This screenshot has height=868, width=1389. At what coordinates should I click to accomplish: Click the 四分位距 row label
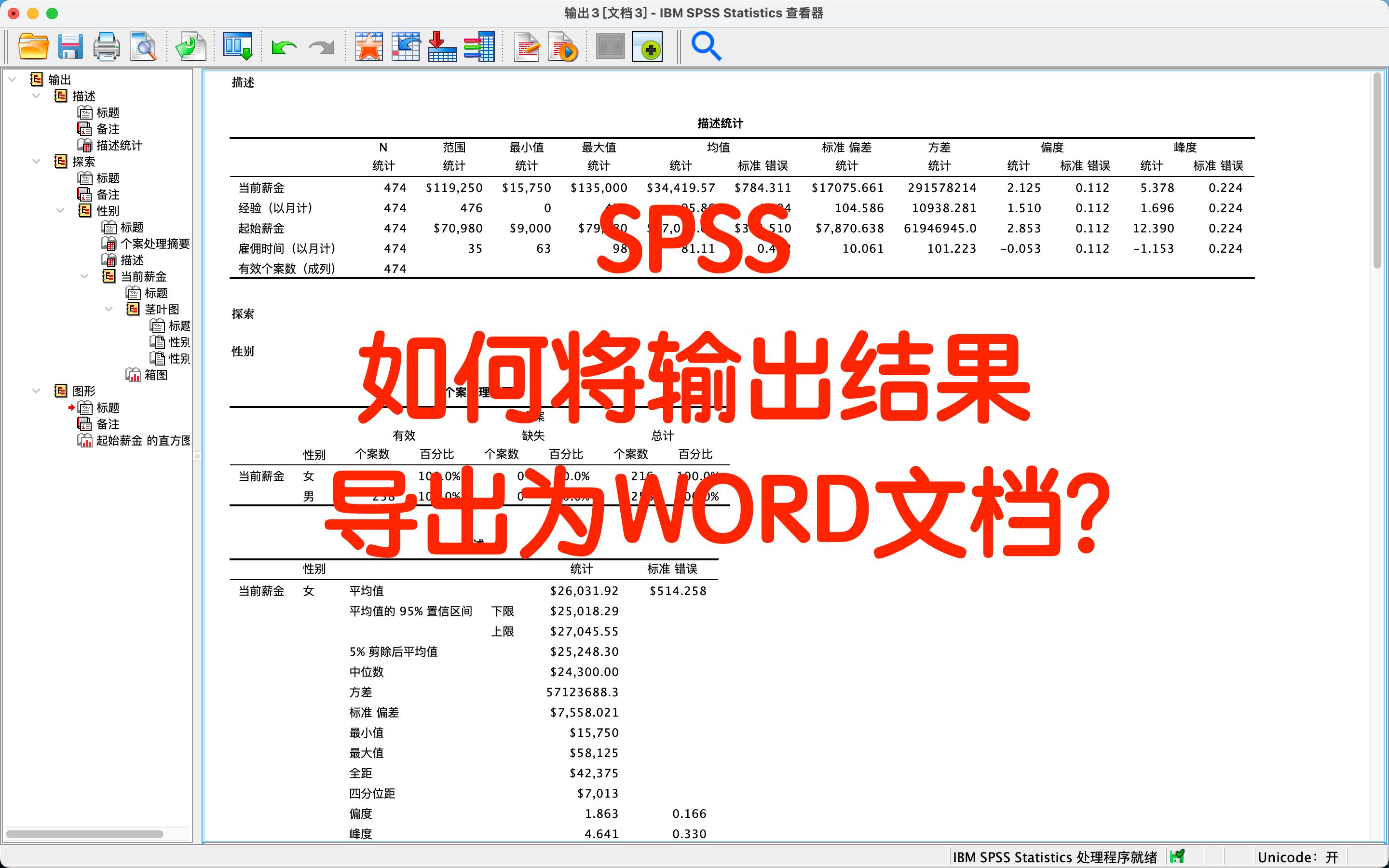pos(372,793)
